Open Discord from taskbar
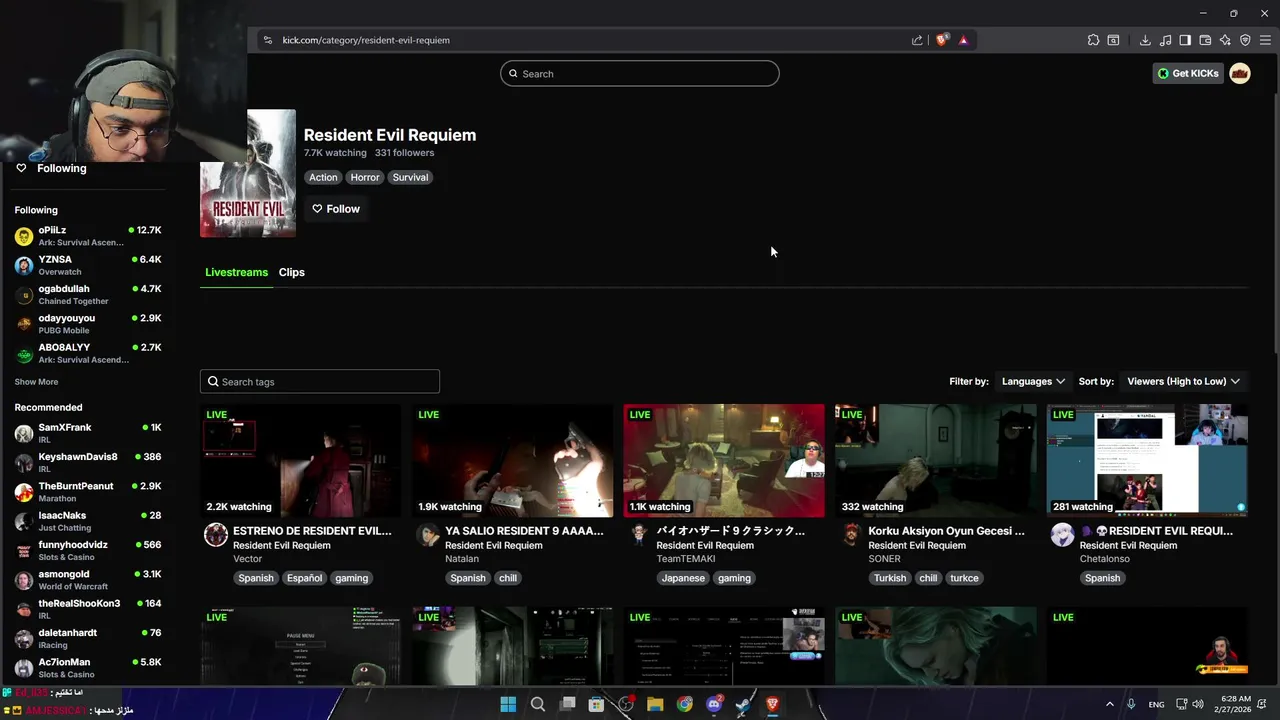Image resolution: width=1280 pixels, height=720 pixels. pyautogui.click(x=714, y=704)
